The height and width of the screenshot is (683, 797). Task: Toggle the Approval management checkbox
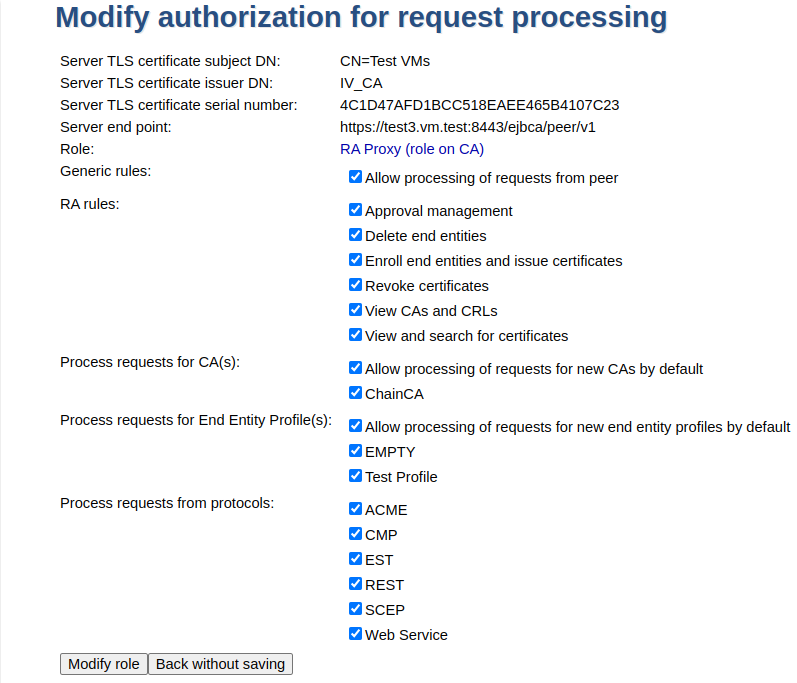click(355, 210)
